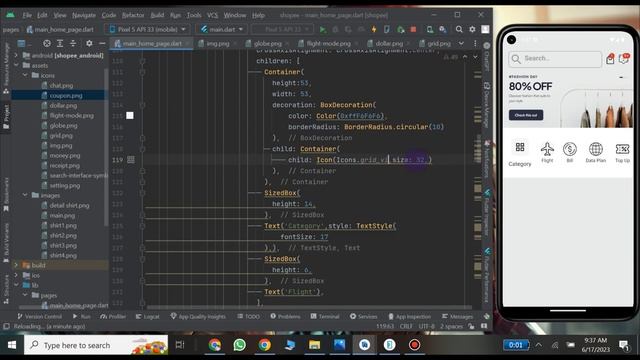Click the project panel options gear

pos(89,43)
